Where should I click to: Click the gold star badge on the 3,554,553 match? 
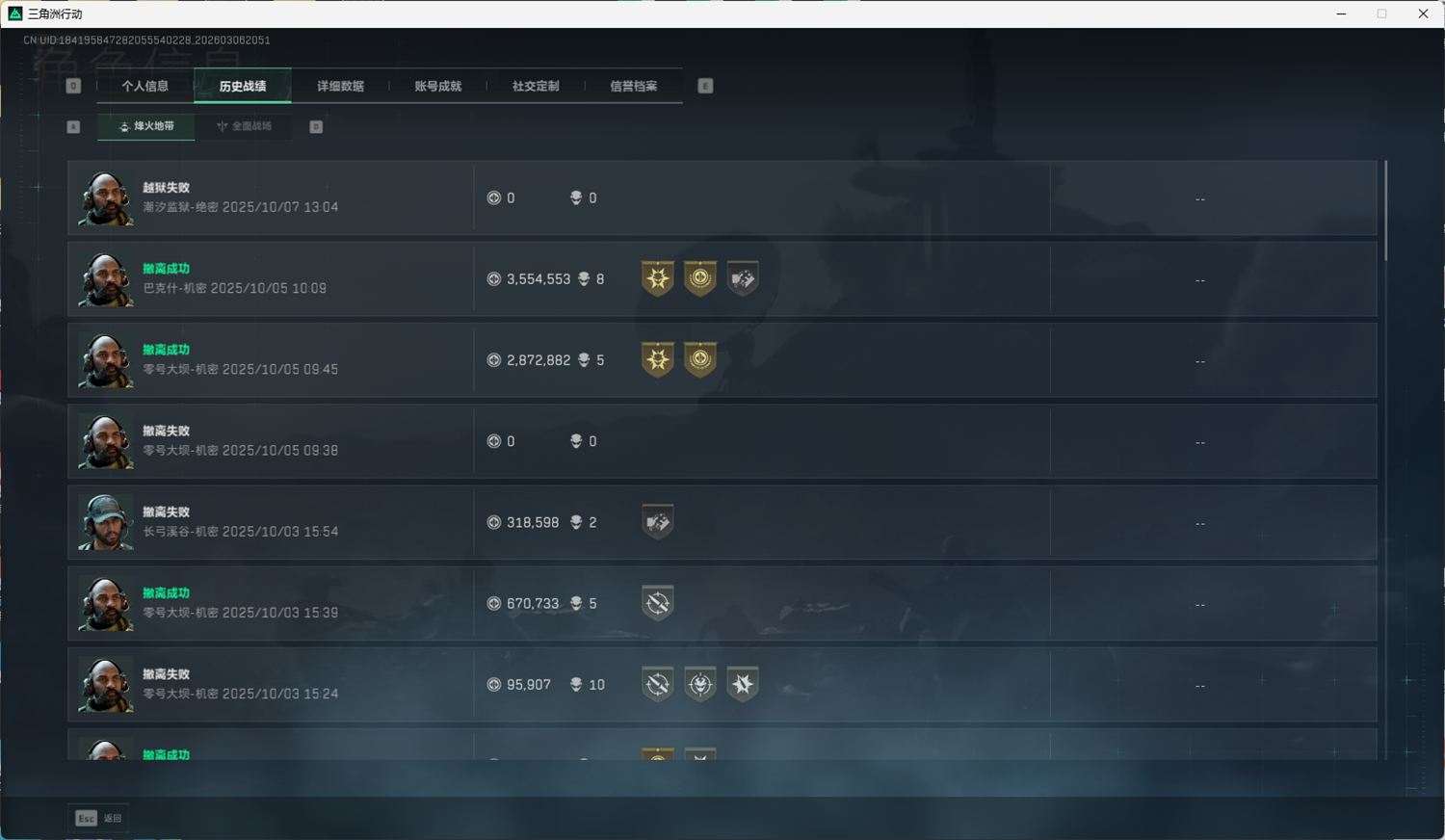point(658,279)
